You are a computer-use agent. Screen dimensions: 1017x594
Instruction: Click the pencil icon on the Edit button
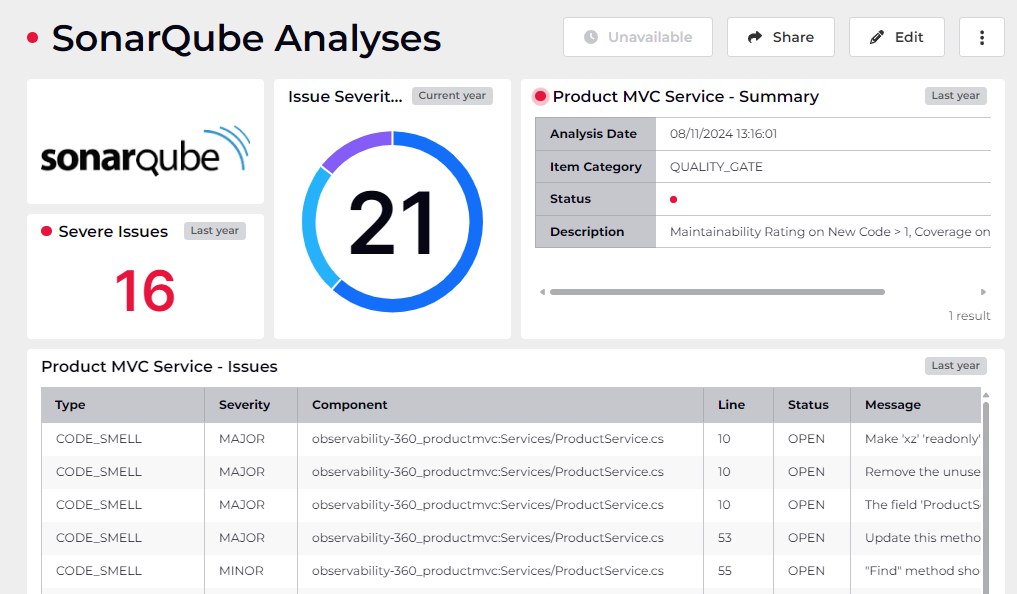[x=877, y=36]
